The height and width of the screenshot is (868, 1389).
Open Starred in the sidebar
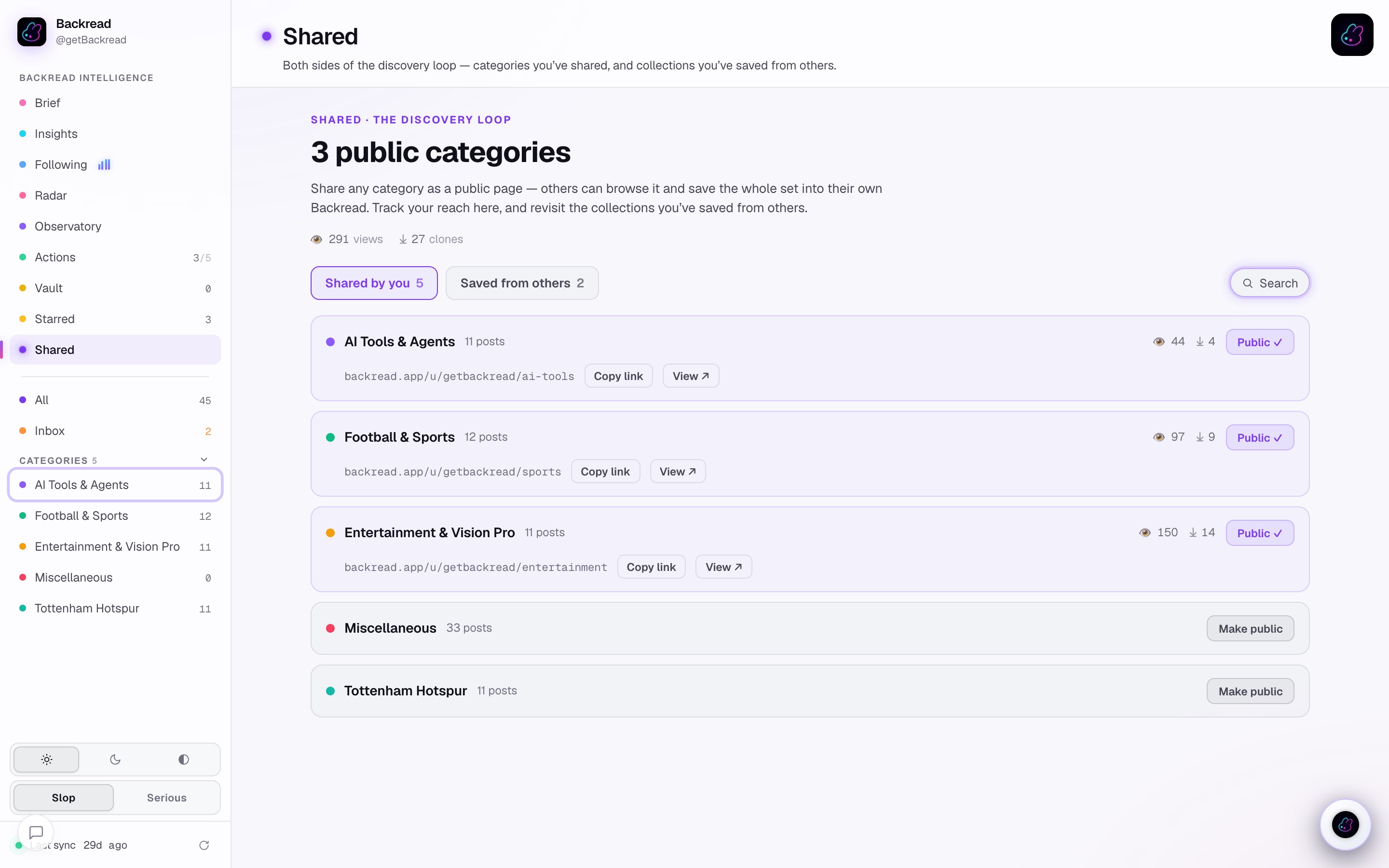115,319
